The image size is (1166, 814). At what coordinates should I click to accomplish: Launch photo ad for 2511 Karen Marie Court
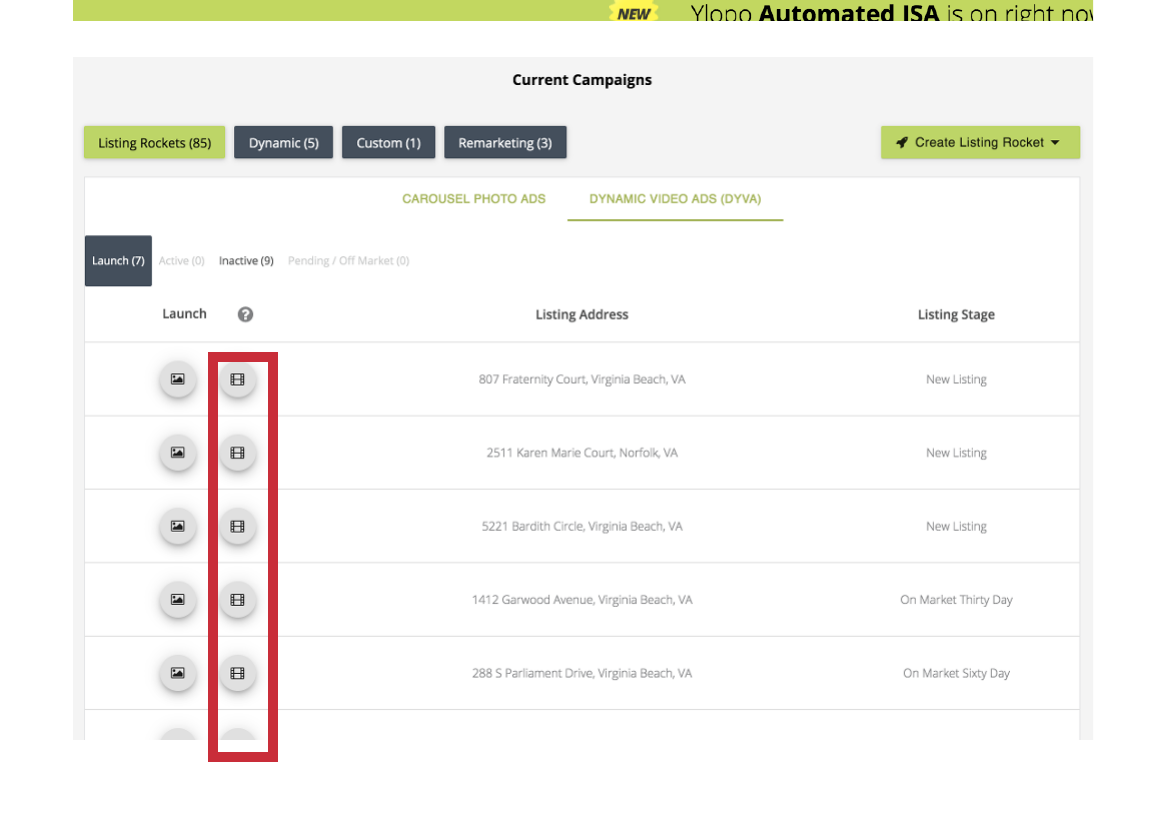pyautogui.click(x=177, y=453)
